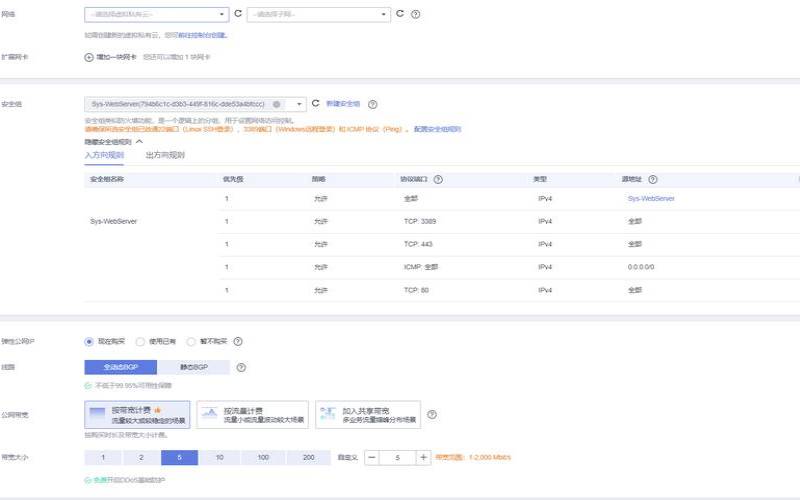This screenshot has height=500, width=800.
Task: Click the TCP: 443 port cell
Action: pyautogui.click(x=418, y=244)
